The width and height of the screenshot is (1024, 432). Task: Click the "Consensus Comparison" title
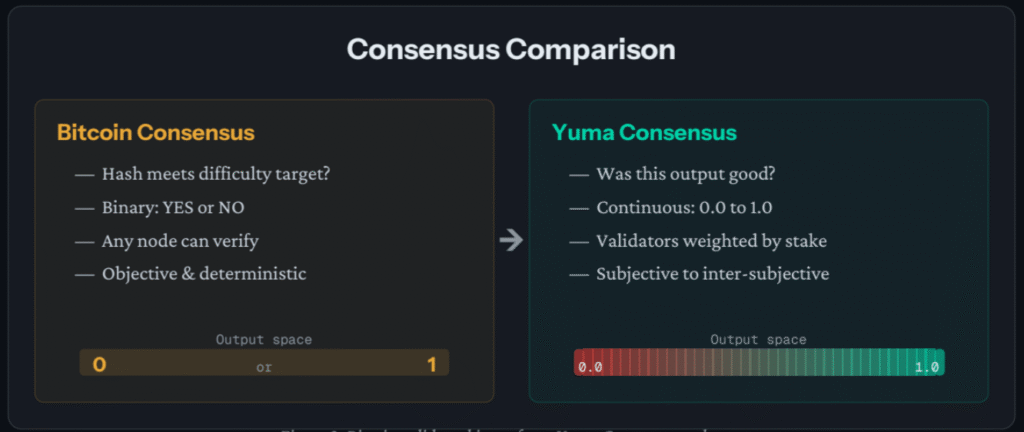point(511,50)
